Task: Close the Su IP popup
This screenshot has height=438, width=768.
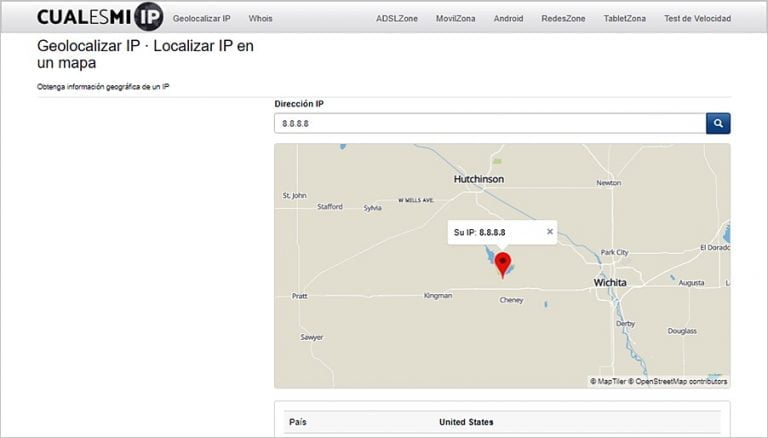Action: [x=549, y=231]
